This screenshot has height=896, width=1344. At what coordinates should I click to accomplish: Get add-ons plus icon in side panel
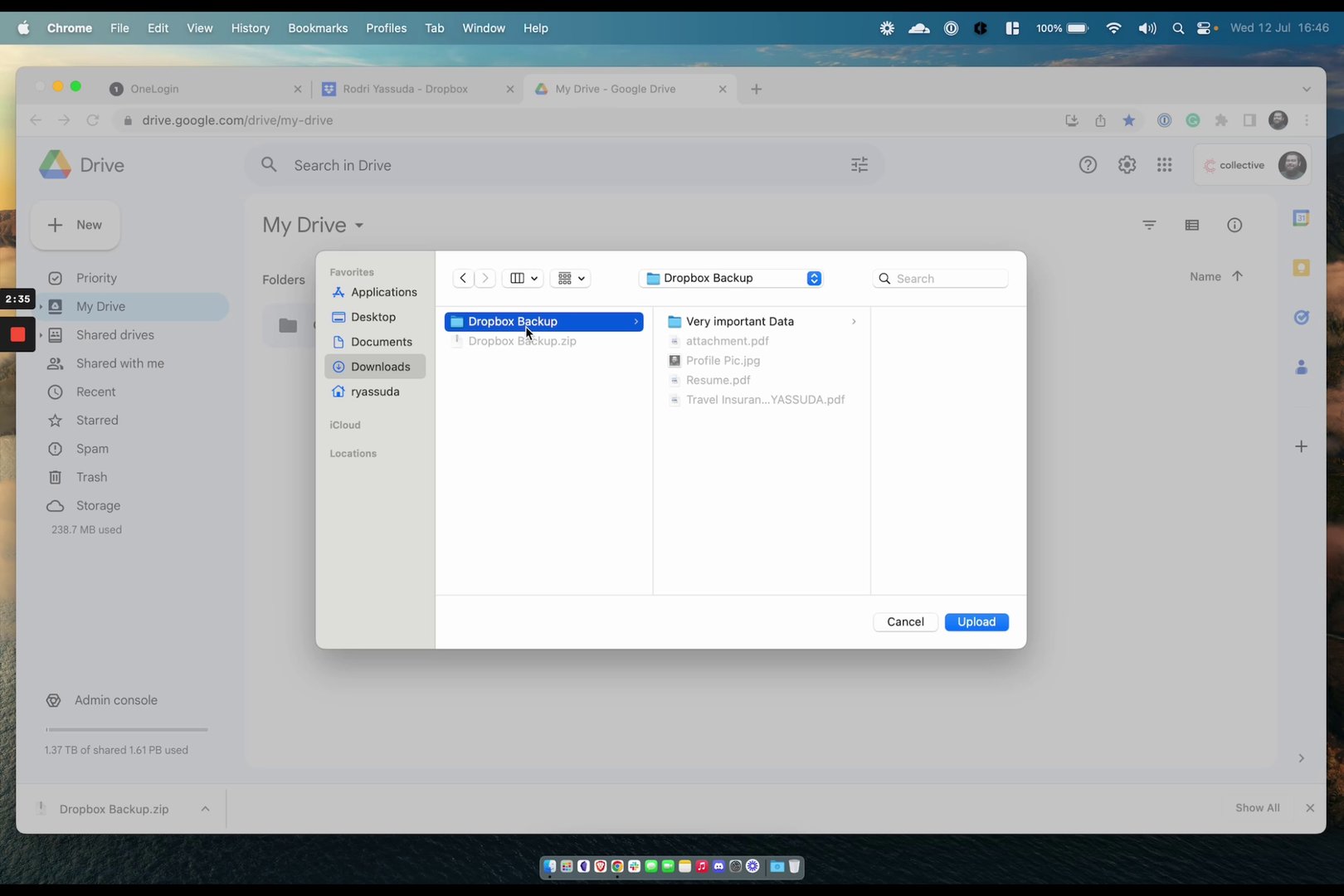click(x=1301, y=447)
